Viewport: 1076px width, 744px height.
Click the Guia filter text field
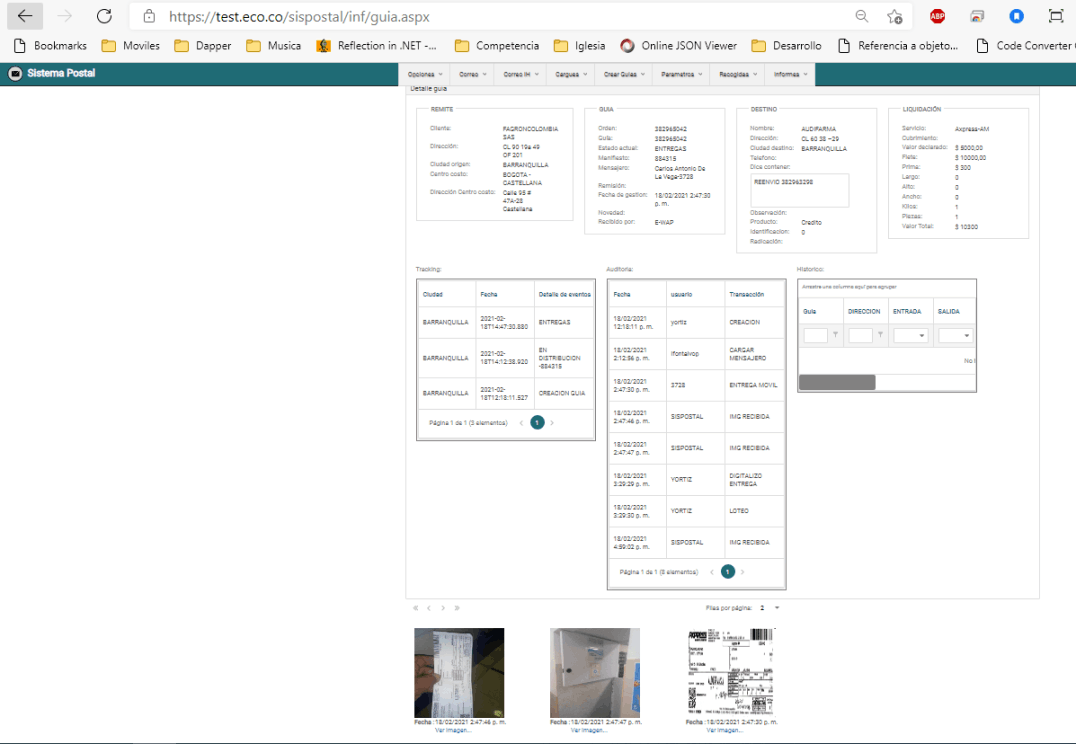tap(815, 336)
